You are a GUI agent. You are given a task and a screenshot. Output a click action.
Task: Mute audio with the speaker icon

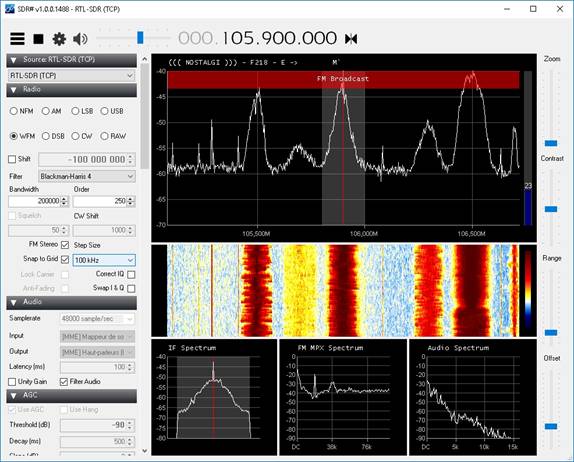tap(80, 39)
